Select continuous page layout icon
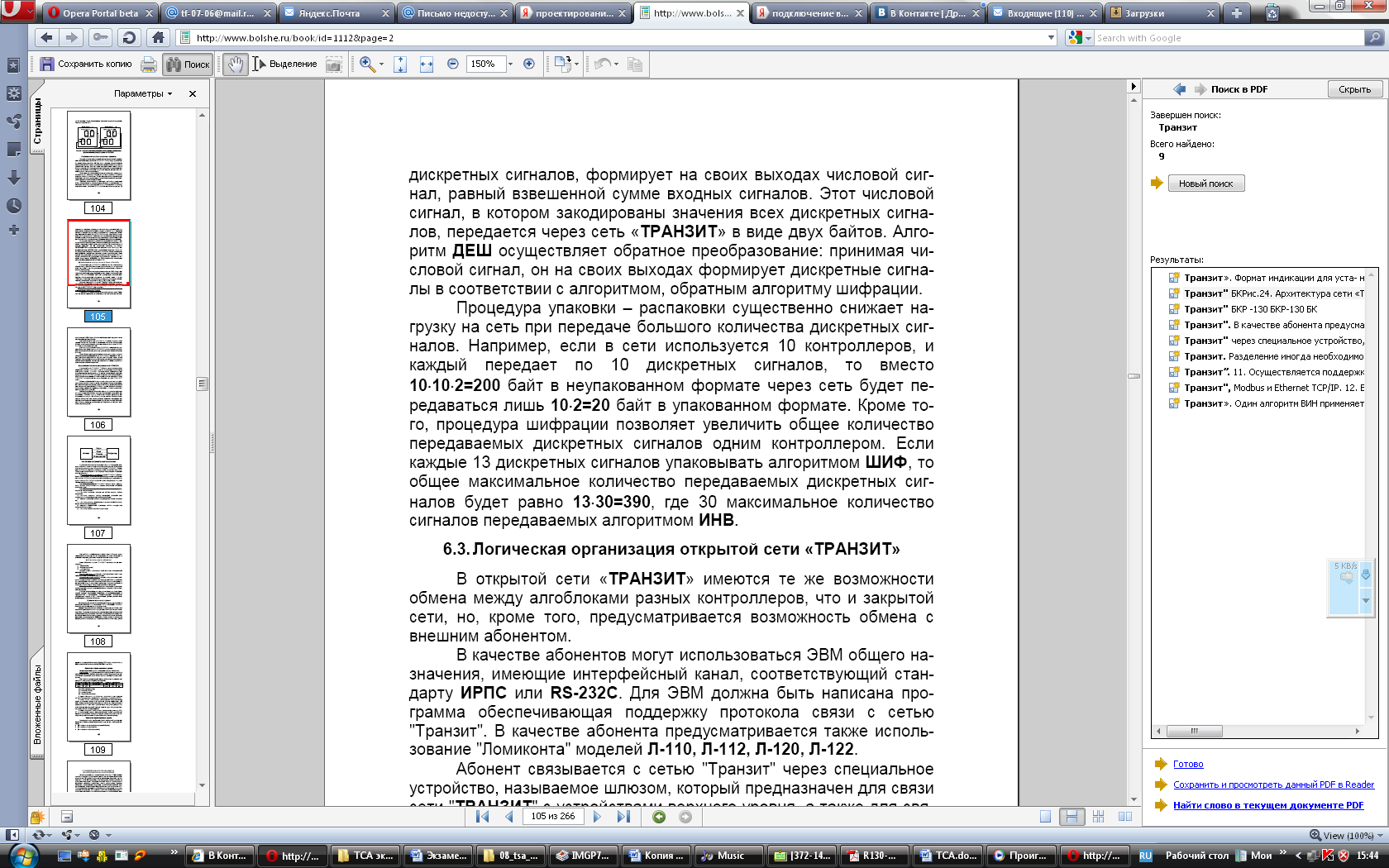The width and height of the screenshot is (1389, 868). coord(1072,817)
